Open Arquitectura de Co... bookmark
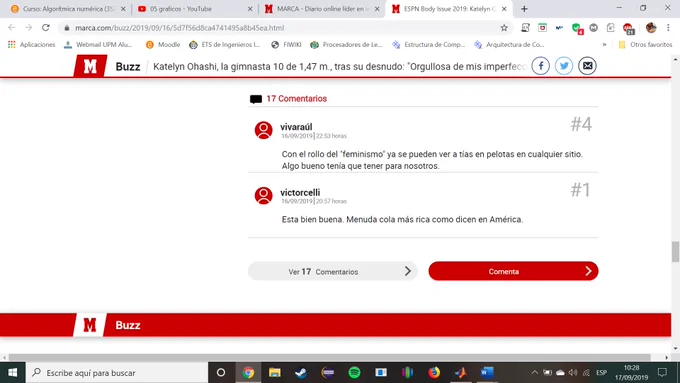 [509, 45]
